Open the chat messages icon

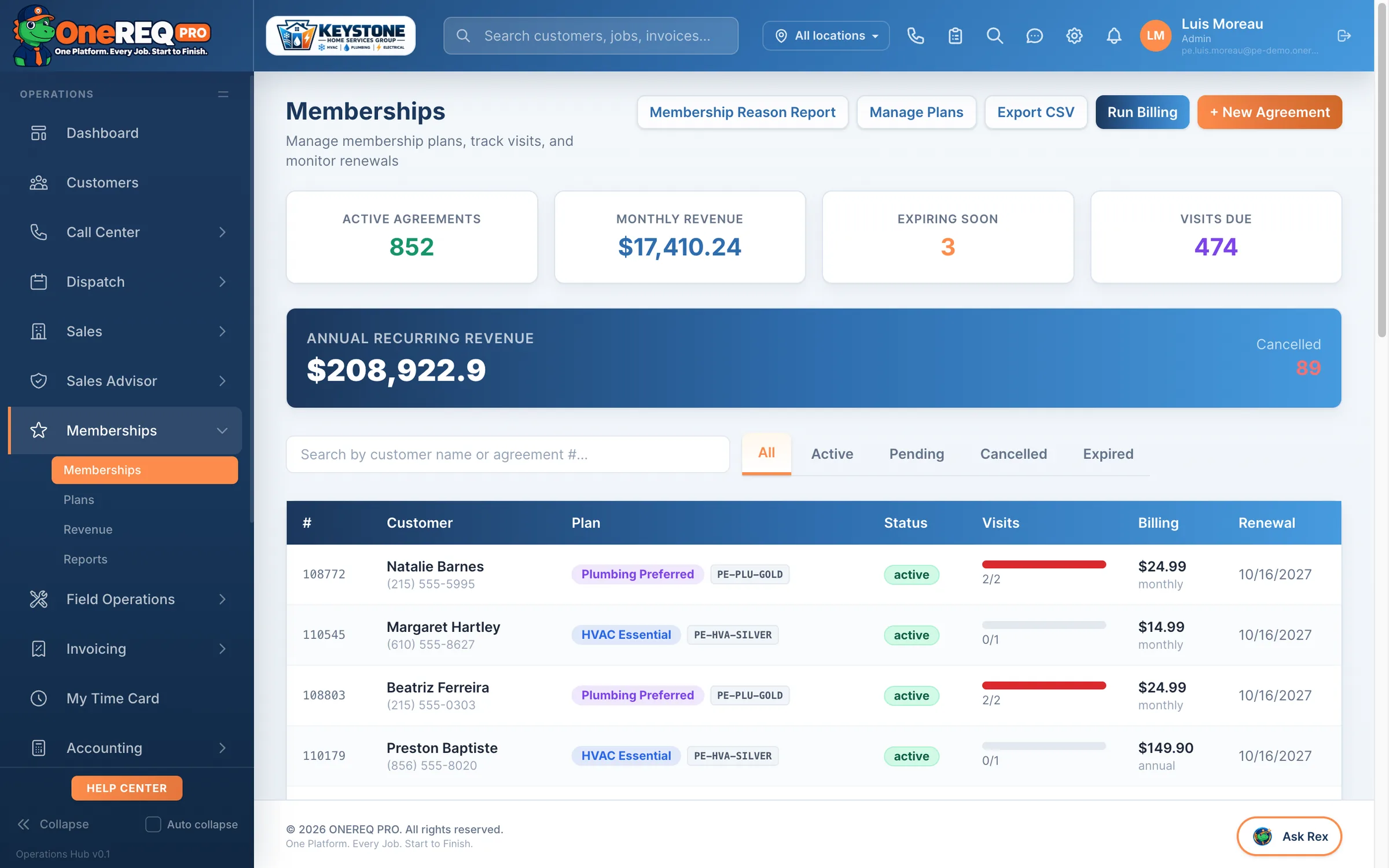click(1034, 36)
